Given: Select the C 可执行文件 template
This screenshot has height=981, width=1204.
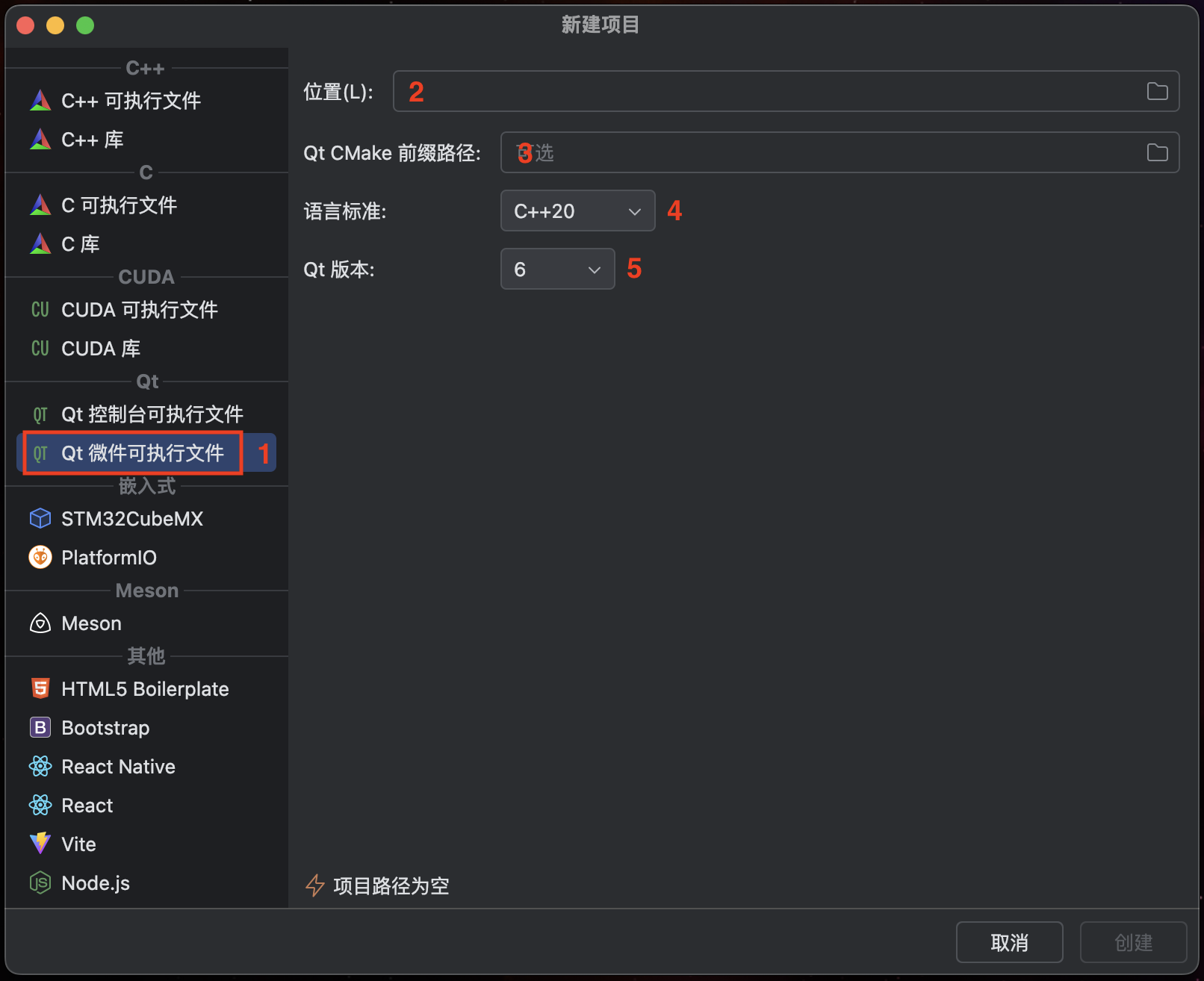Looking at the screenshot, I should (118, 205).
